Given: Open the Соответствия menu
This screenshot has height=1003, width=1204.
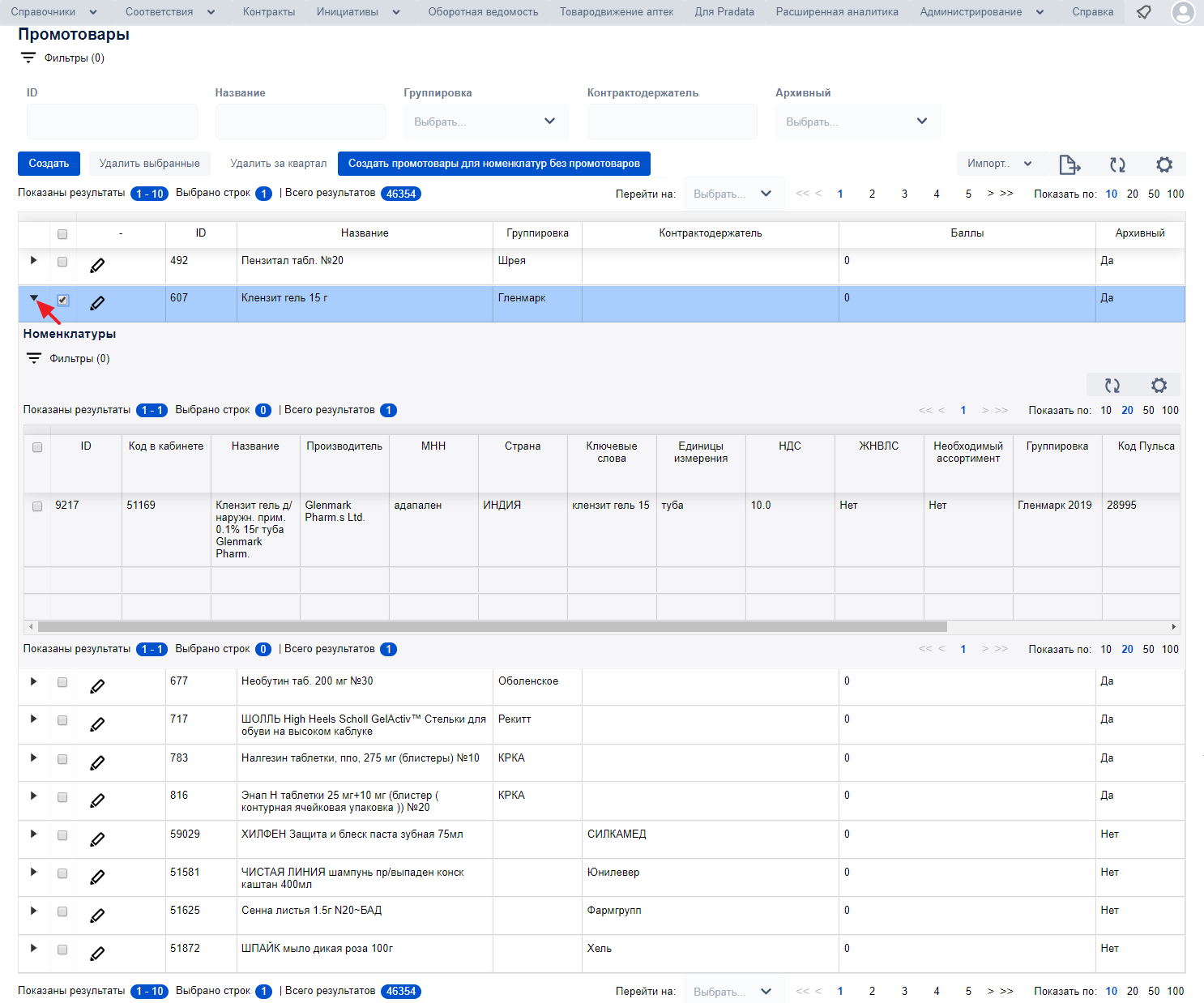Looking at the screenshot, I should 170,12.
